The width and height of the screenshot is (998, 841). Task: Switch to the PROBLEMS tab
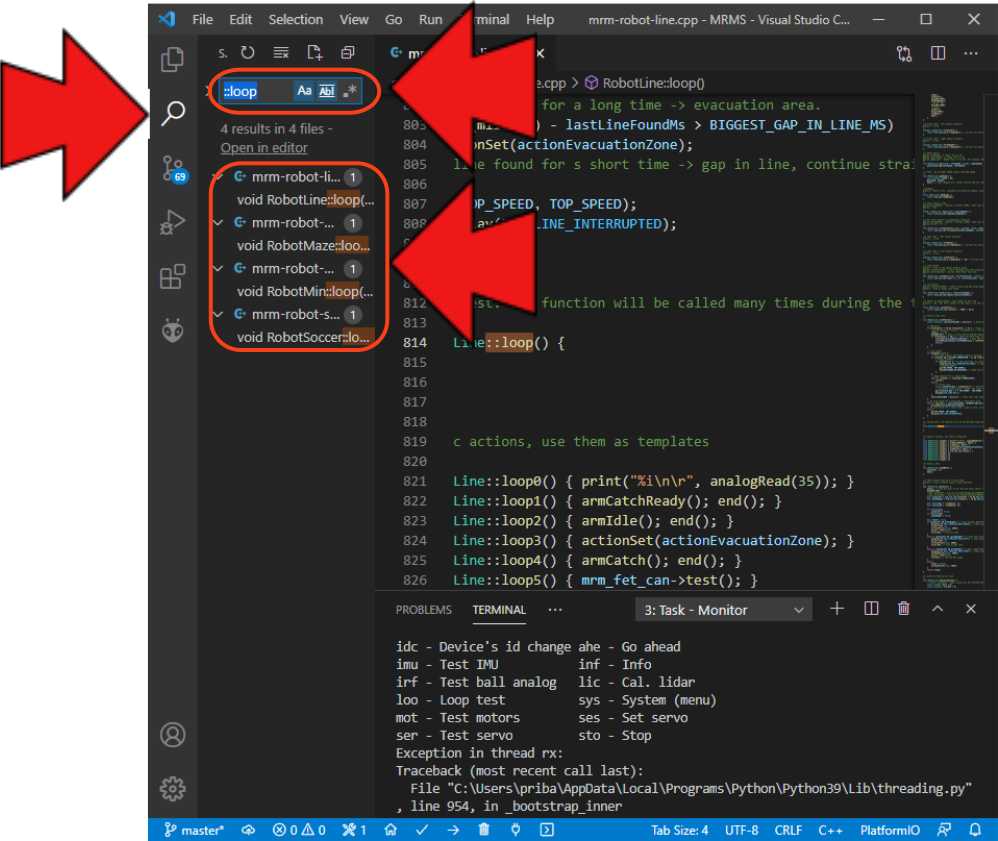423,610
